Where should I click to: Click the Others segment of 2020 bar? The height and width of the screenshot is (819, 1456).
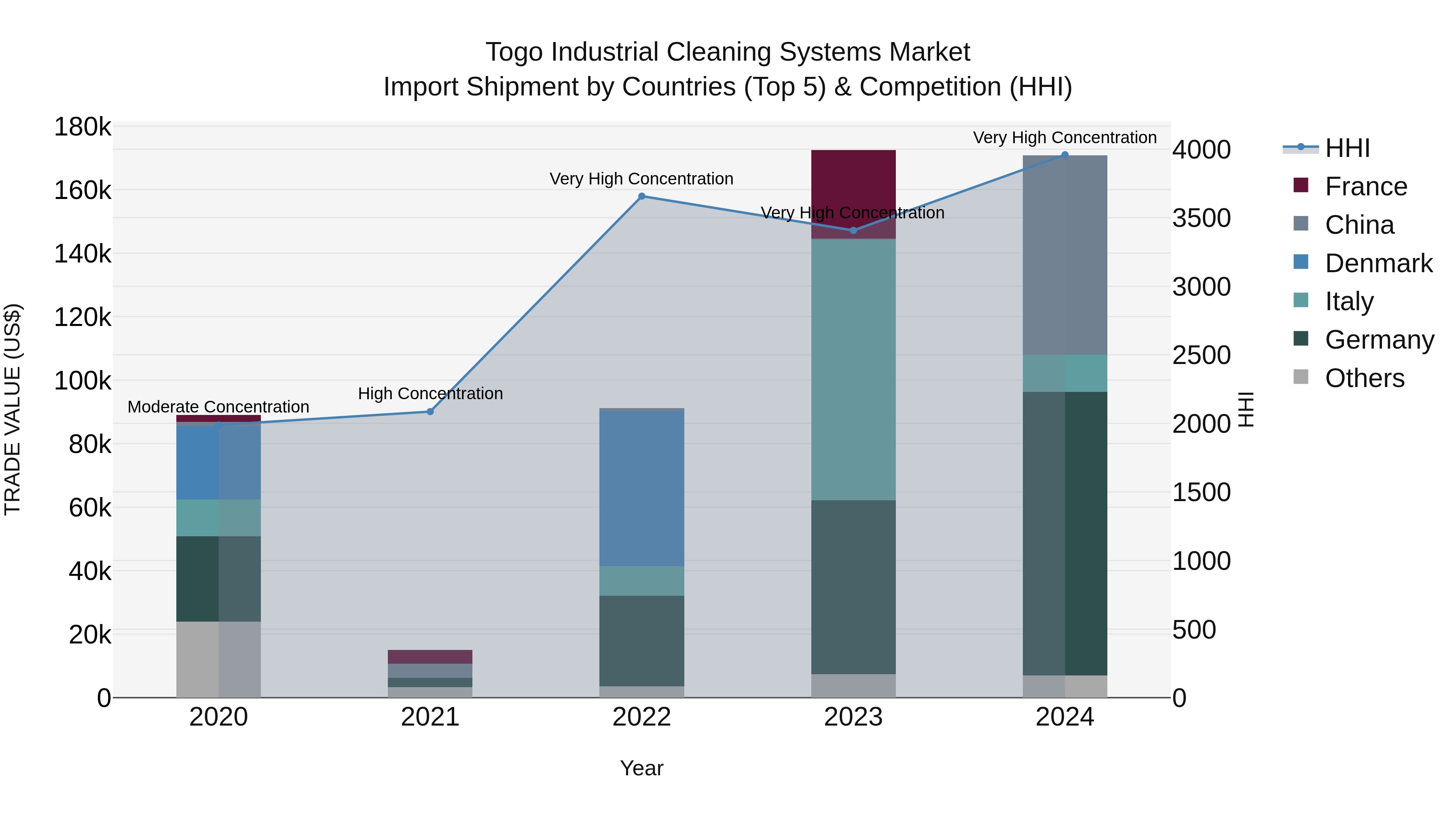click(x=219, y=660)
